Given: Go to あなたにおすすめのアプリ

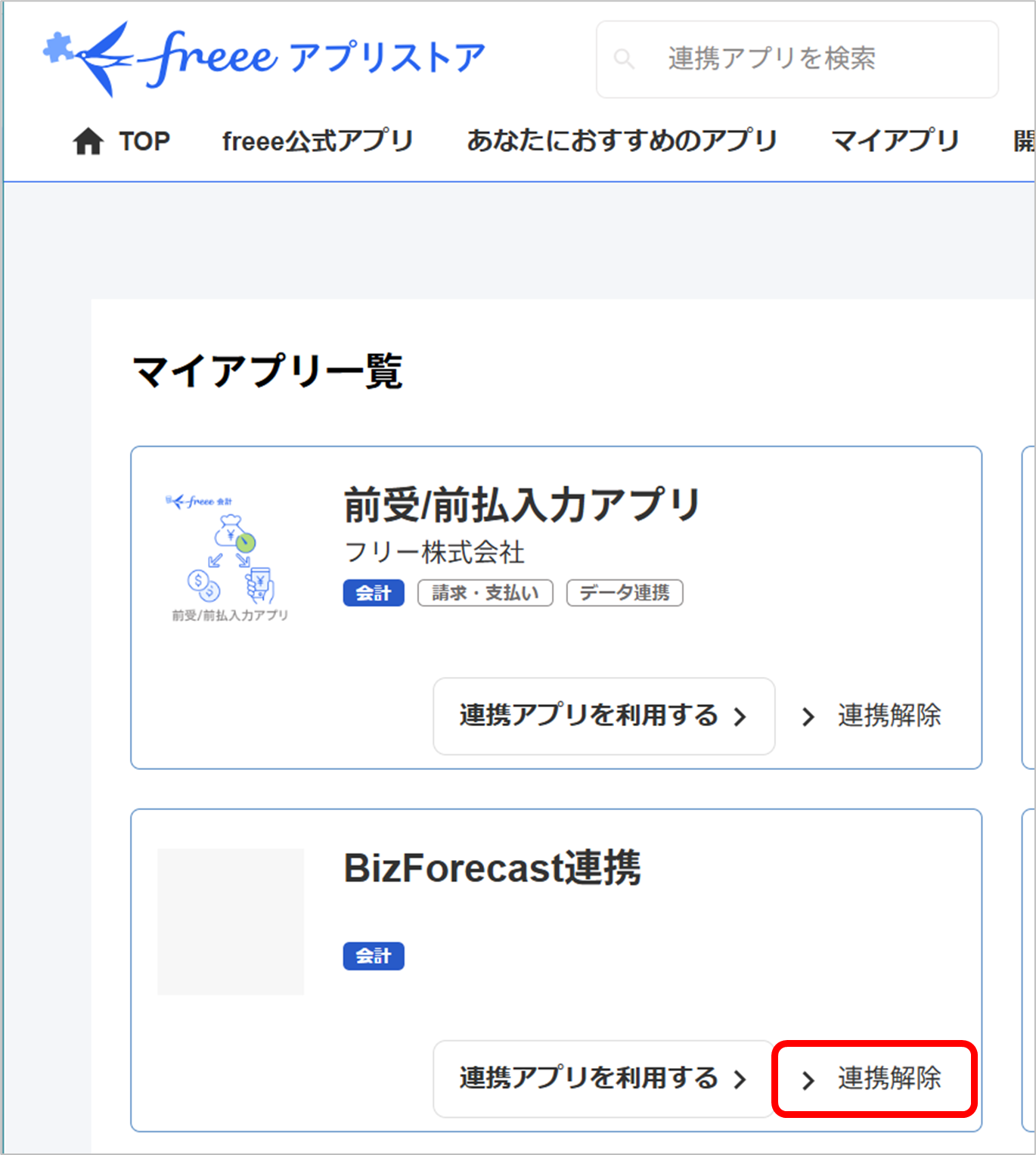Looking at the screenshot, I should tap(622, 141).
